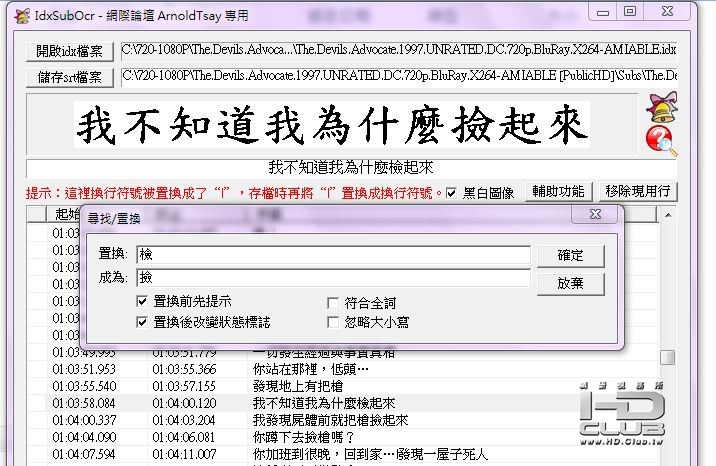Click end time 01:04:11.007
The image size is (716, 466).
click(184, 454)
